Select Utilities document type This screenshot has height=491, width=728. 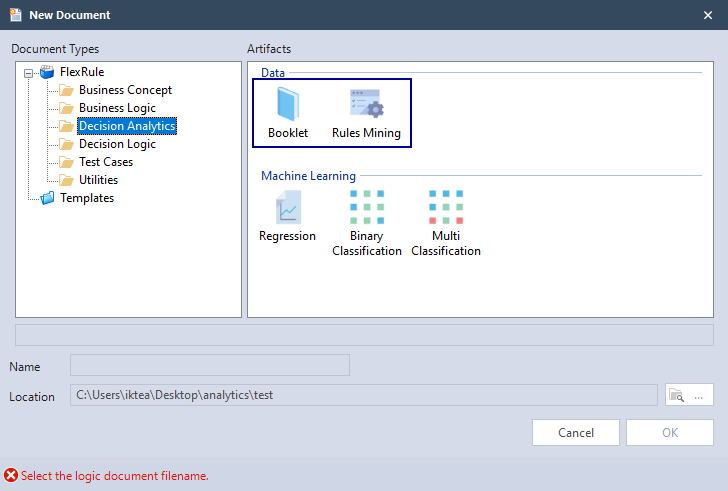[x=98, y=180]
